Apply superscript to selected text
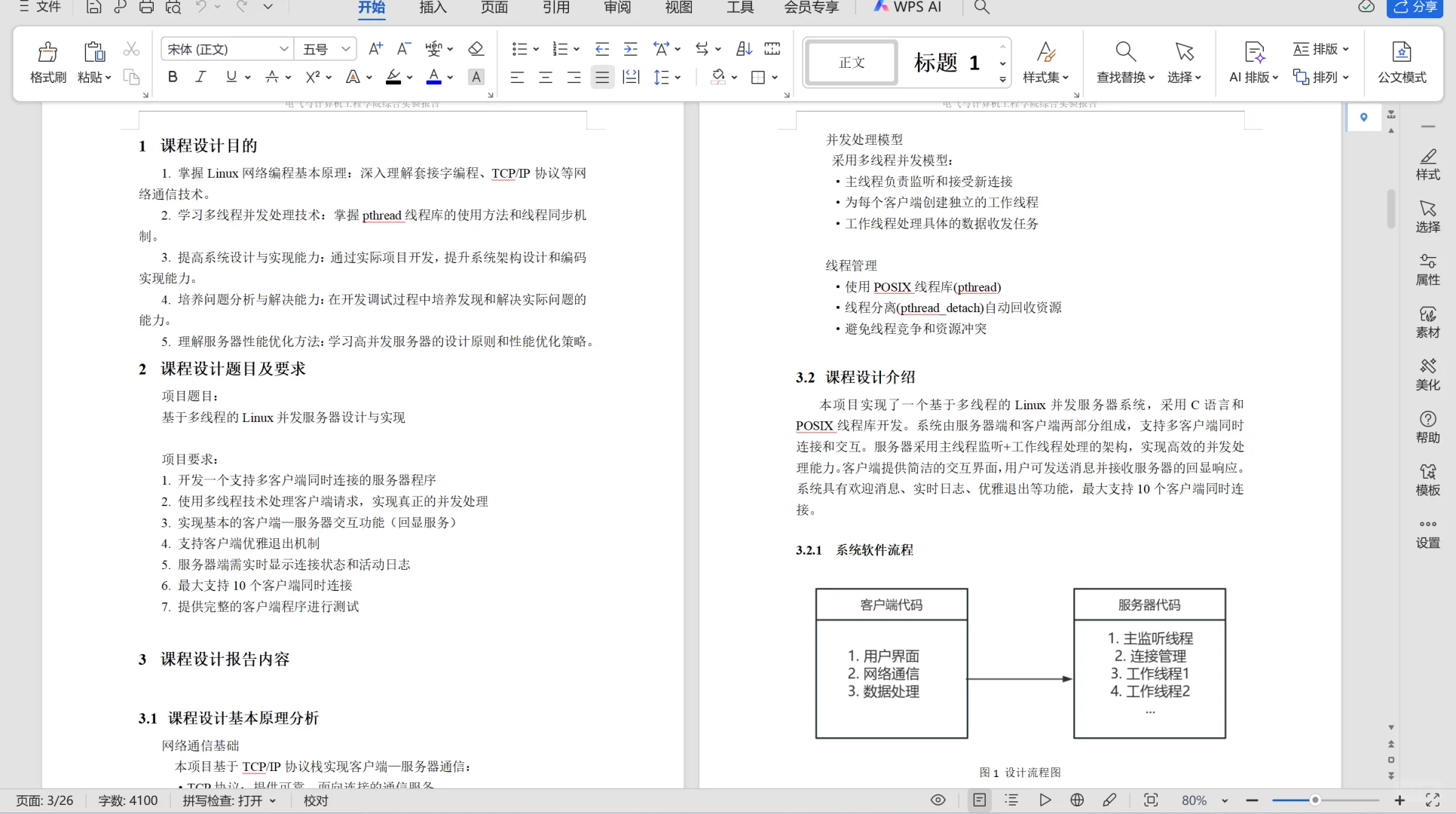 coord(312,77)
